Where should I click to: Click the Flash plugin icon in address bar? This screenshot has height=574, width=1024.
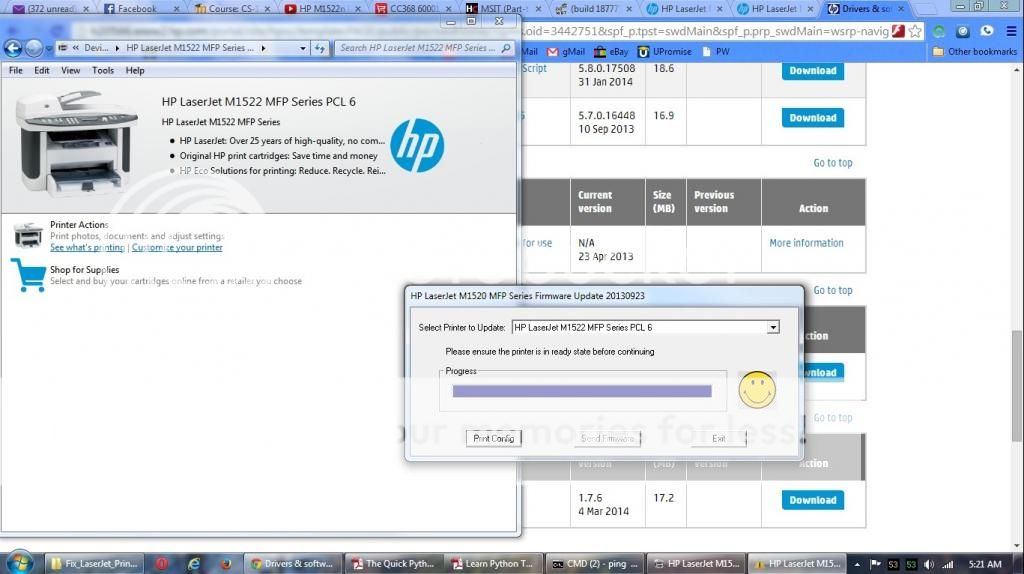point(899,31)
